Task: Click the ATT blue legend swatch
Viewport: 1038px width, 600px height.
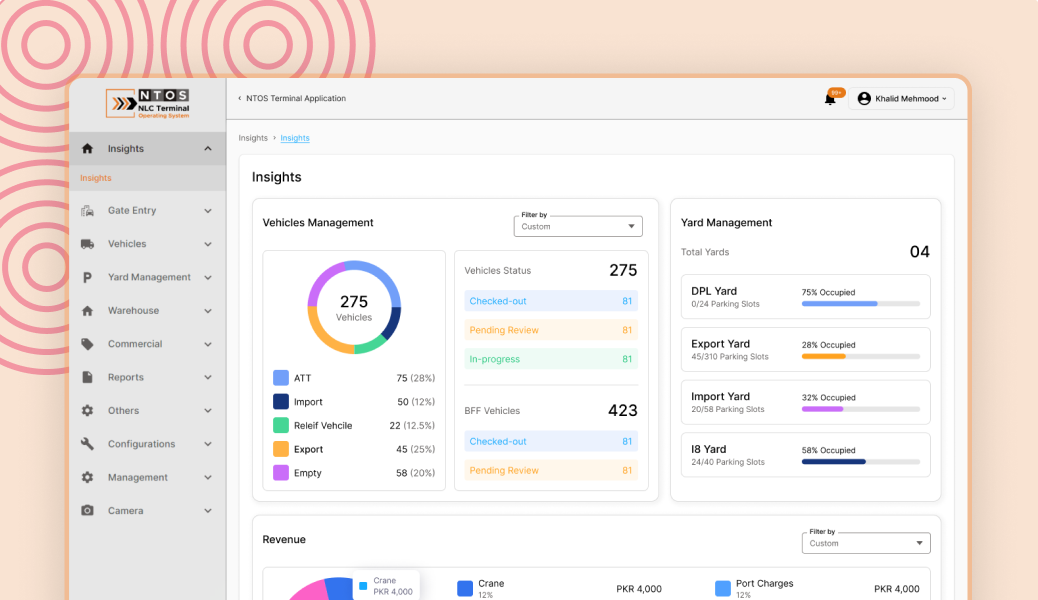Action: [x=281, y=377]
